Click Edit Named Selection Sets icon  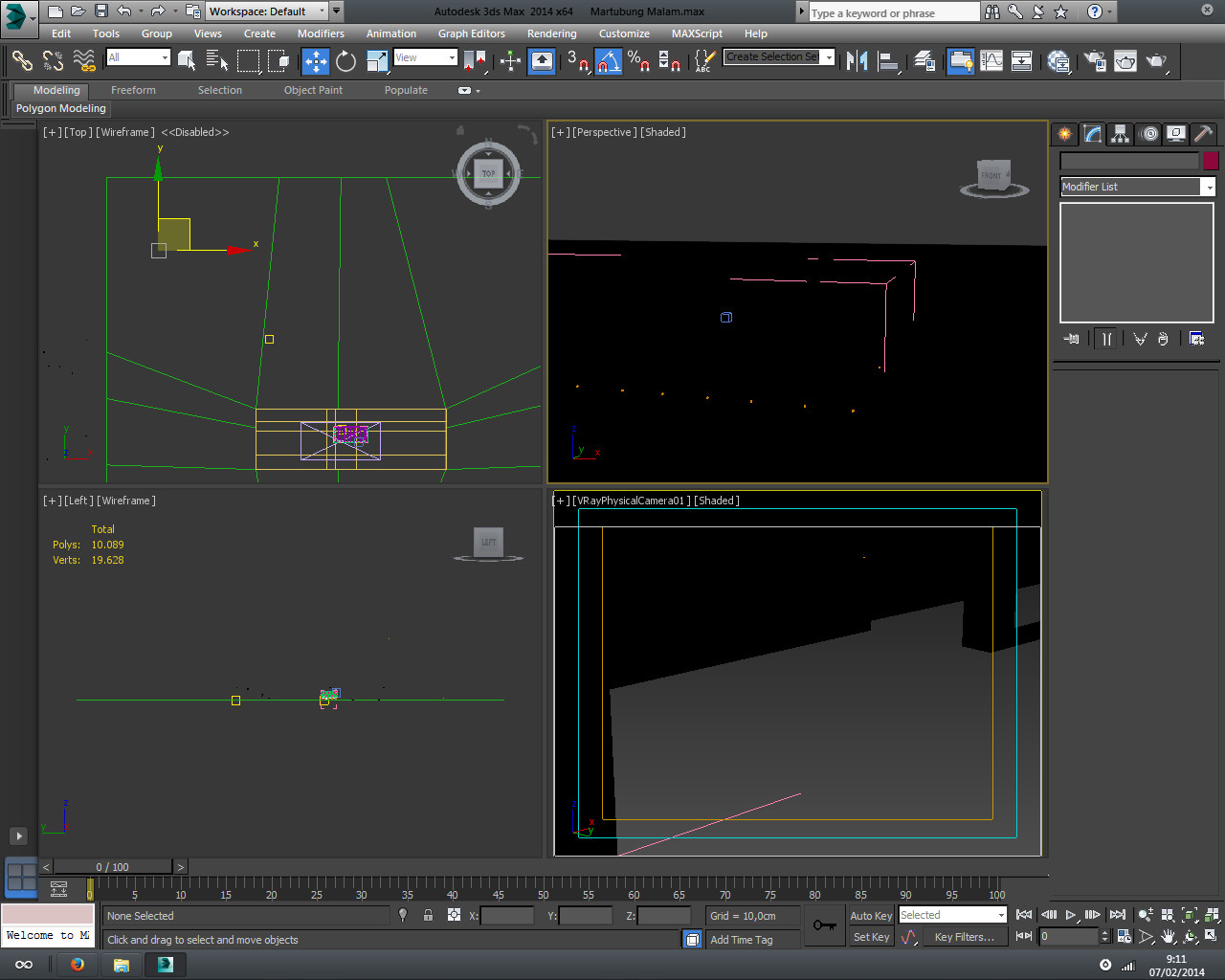pyautogui.click(x=703, y=61)
